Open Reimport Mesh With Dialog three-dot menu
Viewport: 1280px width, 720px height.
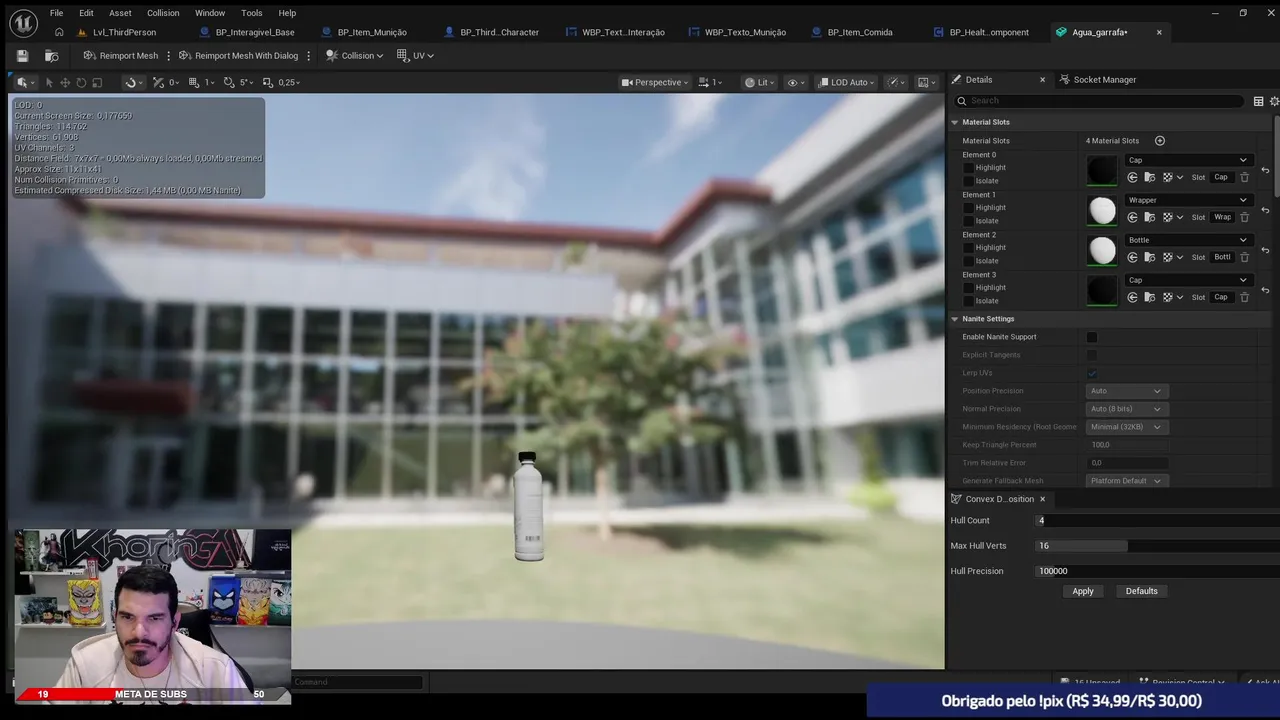point(308,56)
